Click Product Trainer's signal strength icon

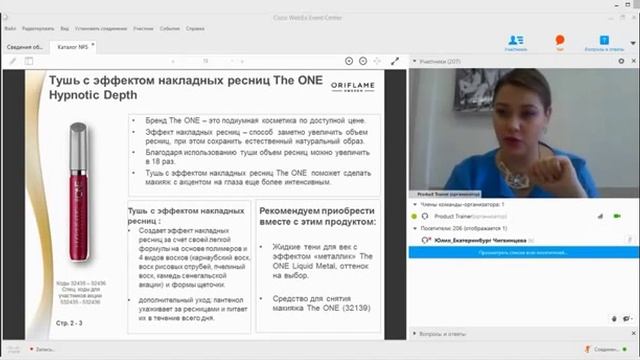coord(600,216)
